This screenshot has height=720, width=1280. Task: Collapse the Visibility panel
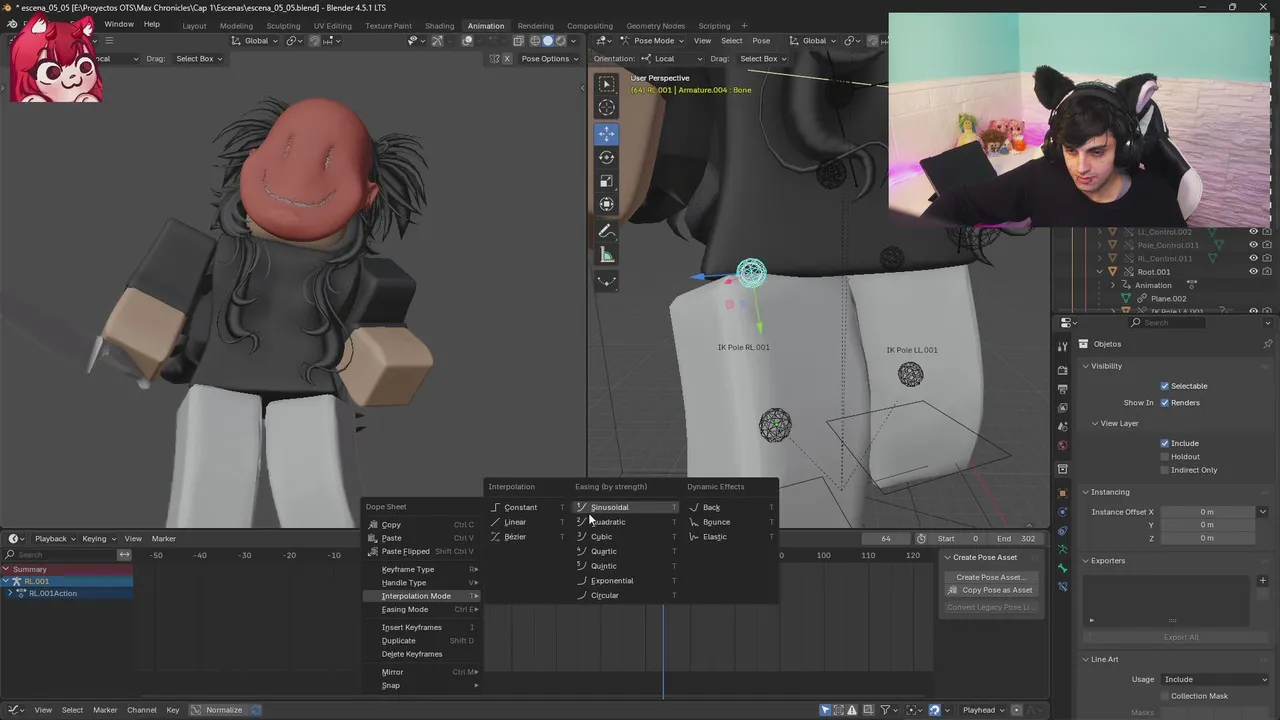click(1087, 366)
